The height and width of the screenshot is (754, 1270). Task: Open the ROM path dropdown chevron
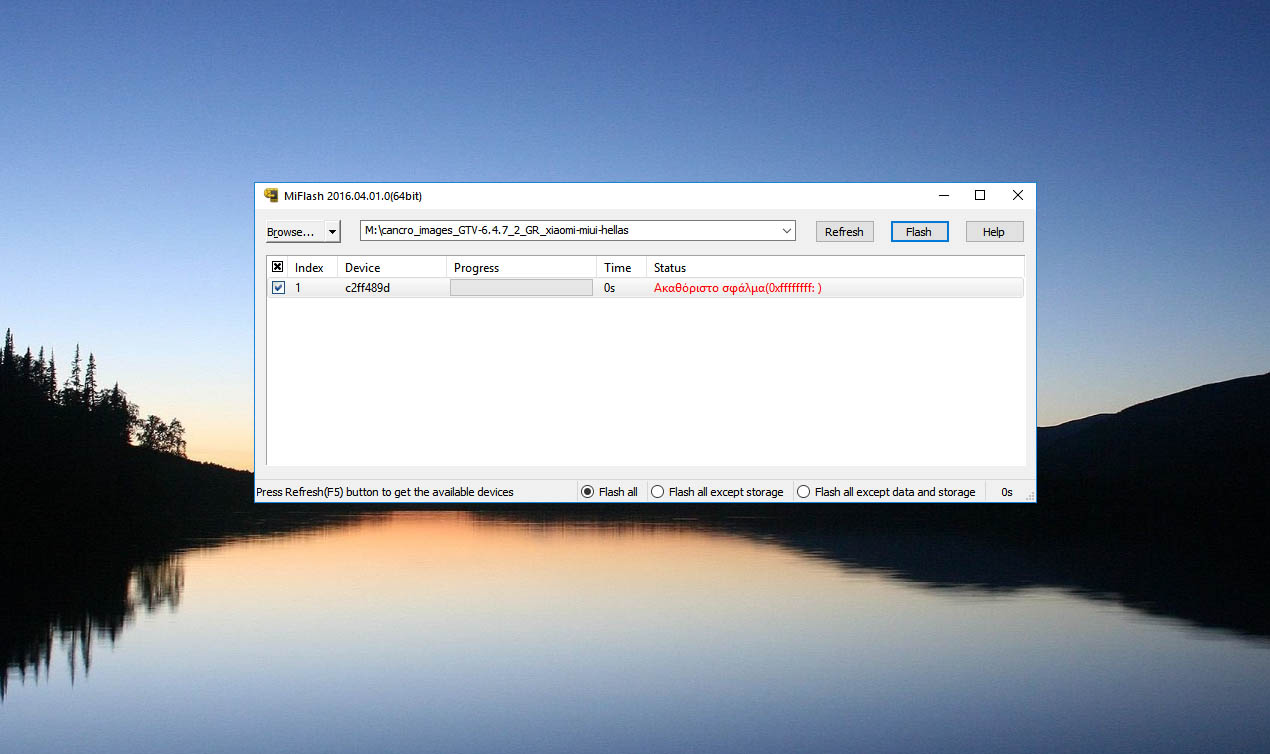786,231
